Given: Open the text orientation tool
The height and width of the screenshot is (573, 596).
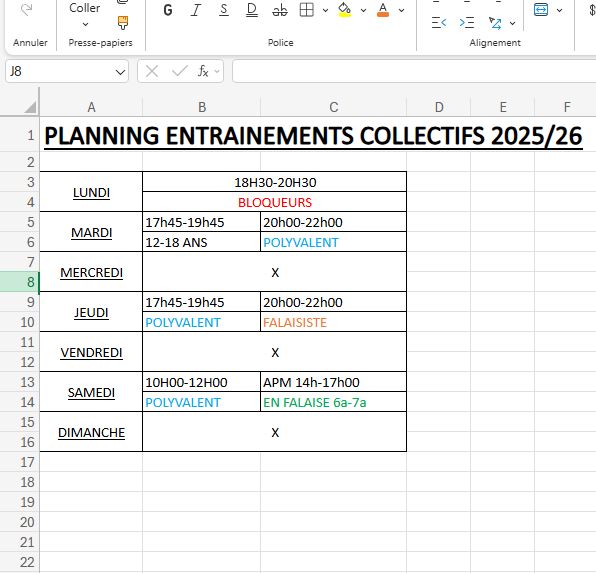Looking at the screenshot, I should pos(495,23).
